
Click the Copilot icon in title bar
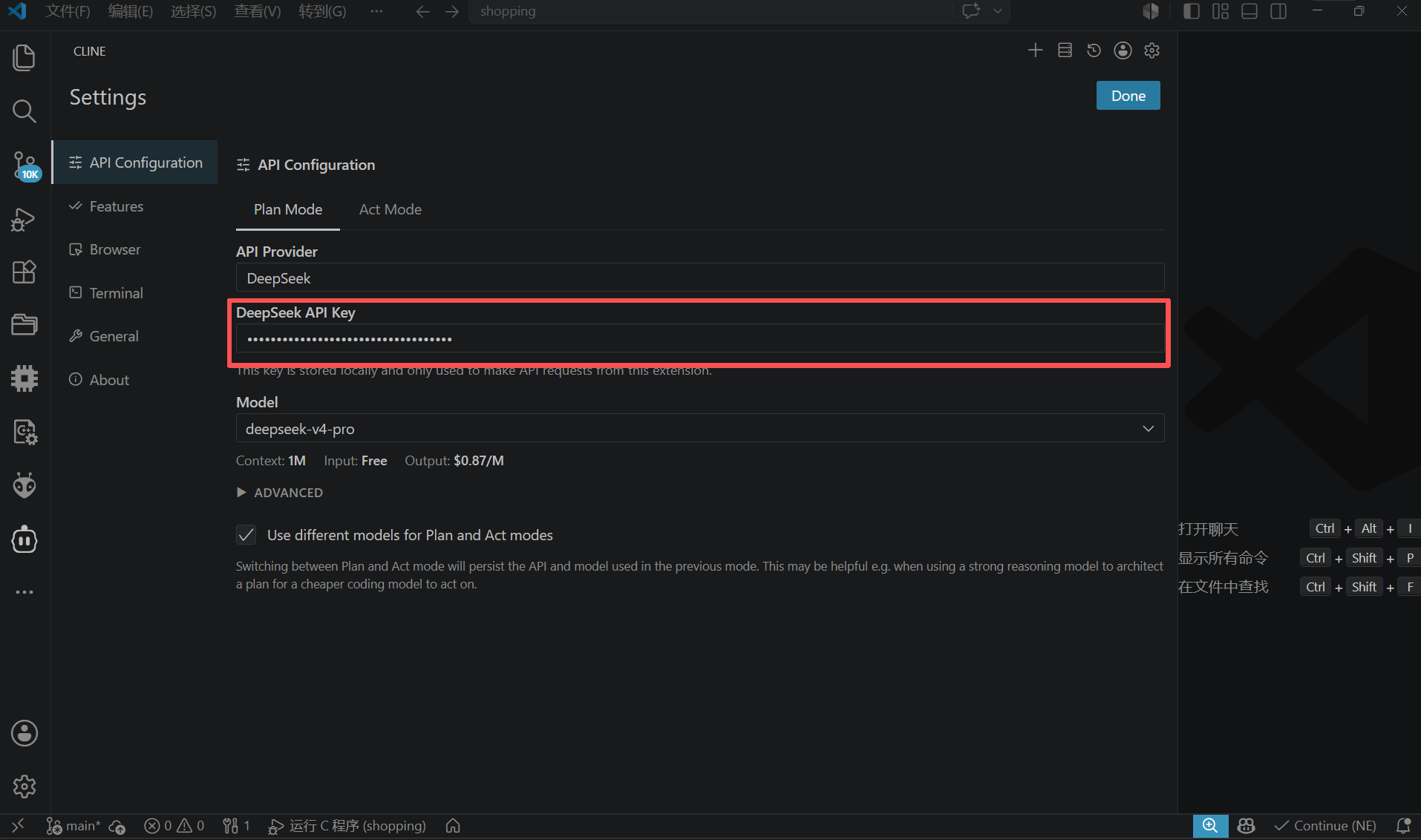pos(1151,11)
